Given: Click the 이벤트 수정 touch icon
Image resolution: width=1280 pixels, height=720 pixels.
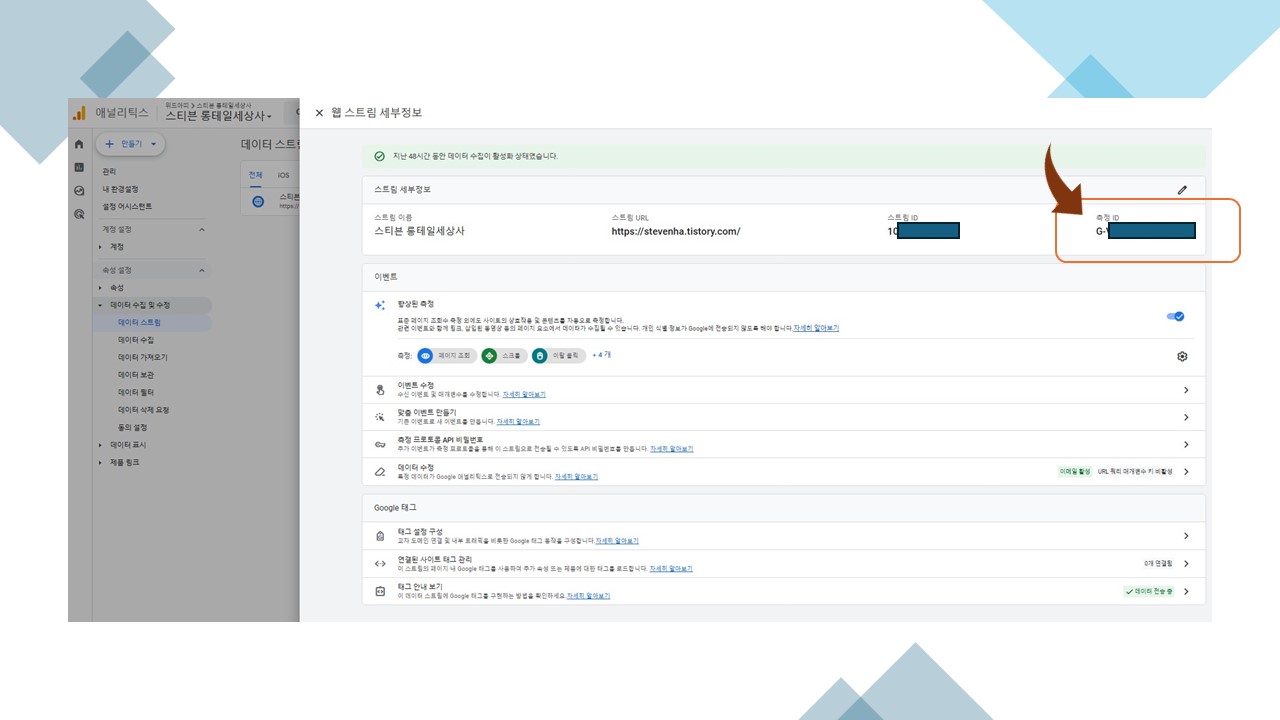Looking at the screenshot, I should [x=380, y=390].
